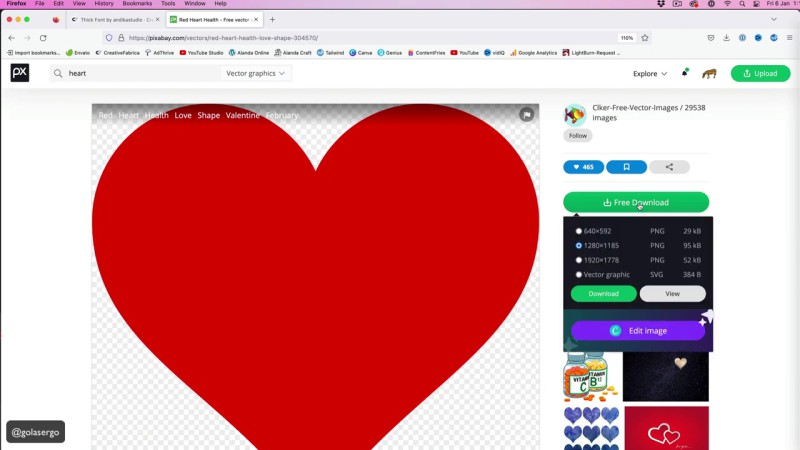Select the 640×592 PNG size option
Image resolution: width=800 pixels, height=450 pixels.
[x=579, y=231]
